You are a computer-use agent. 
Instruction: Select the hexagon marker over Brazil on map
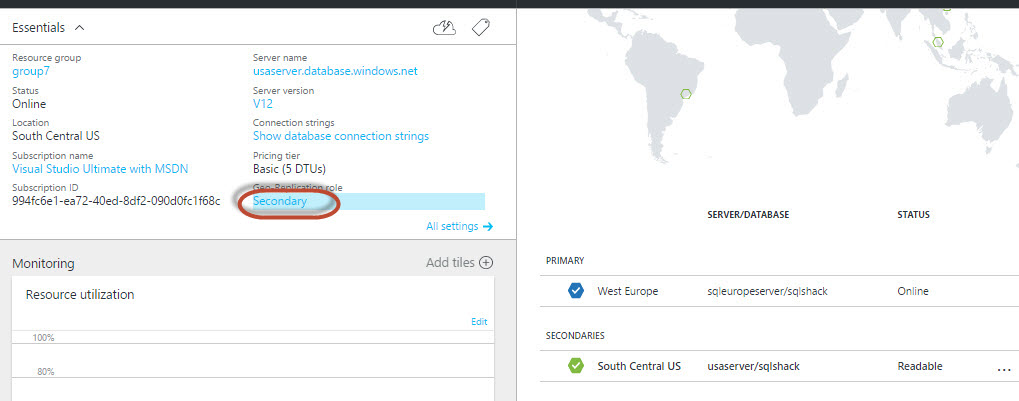(686, 94)
